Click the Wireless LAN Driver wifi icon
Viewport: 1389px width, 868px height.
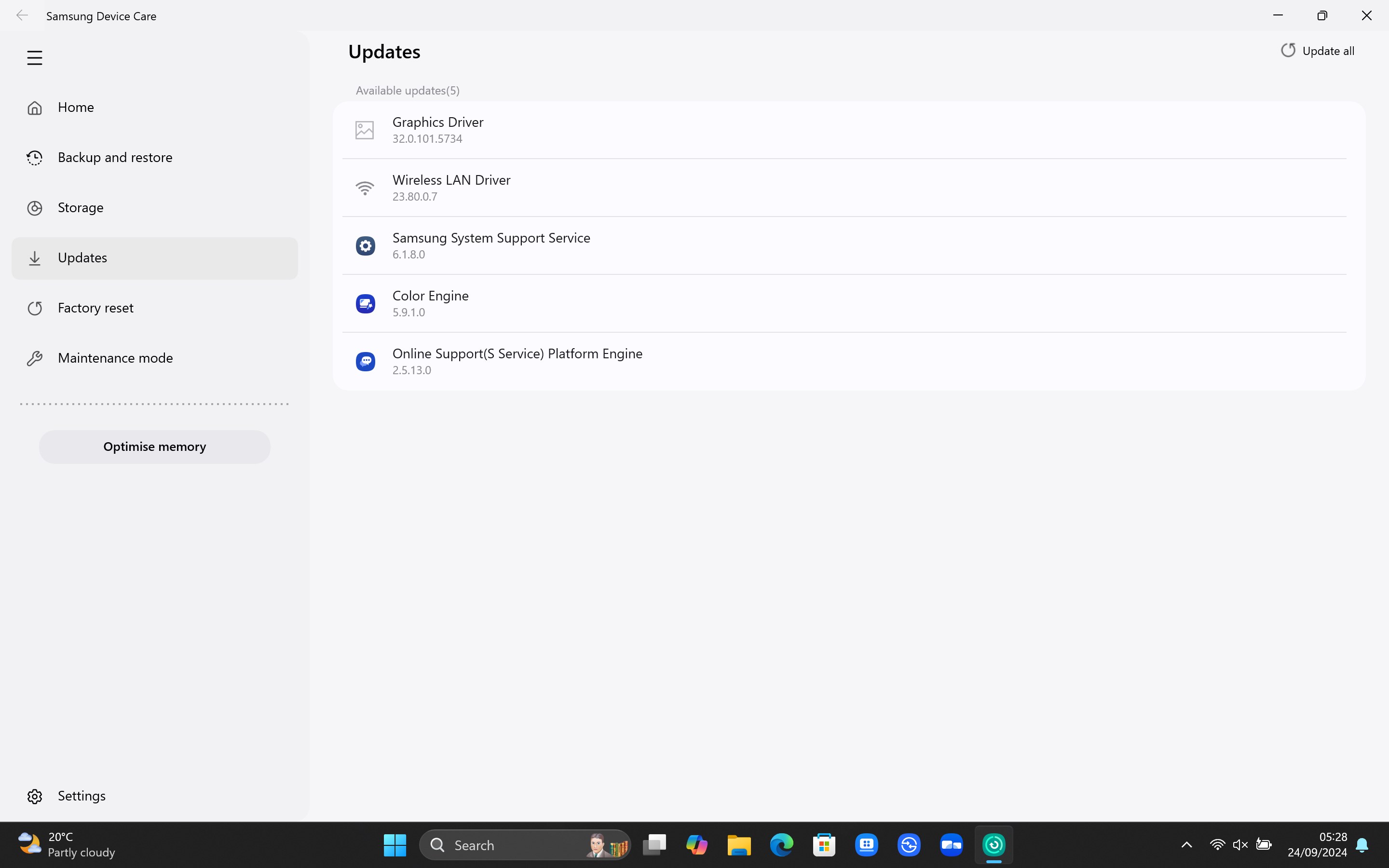pos(365,188)
